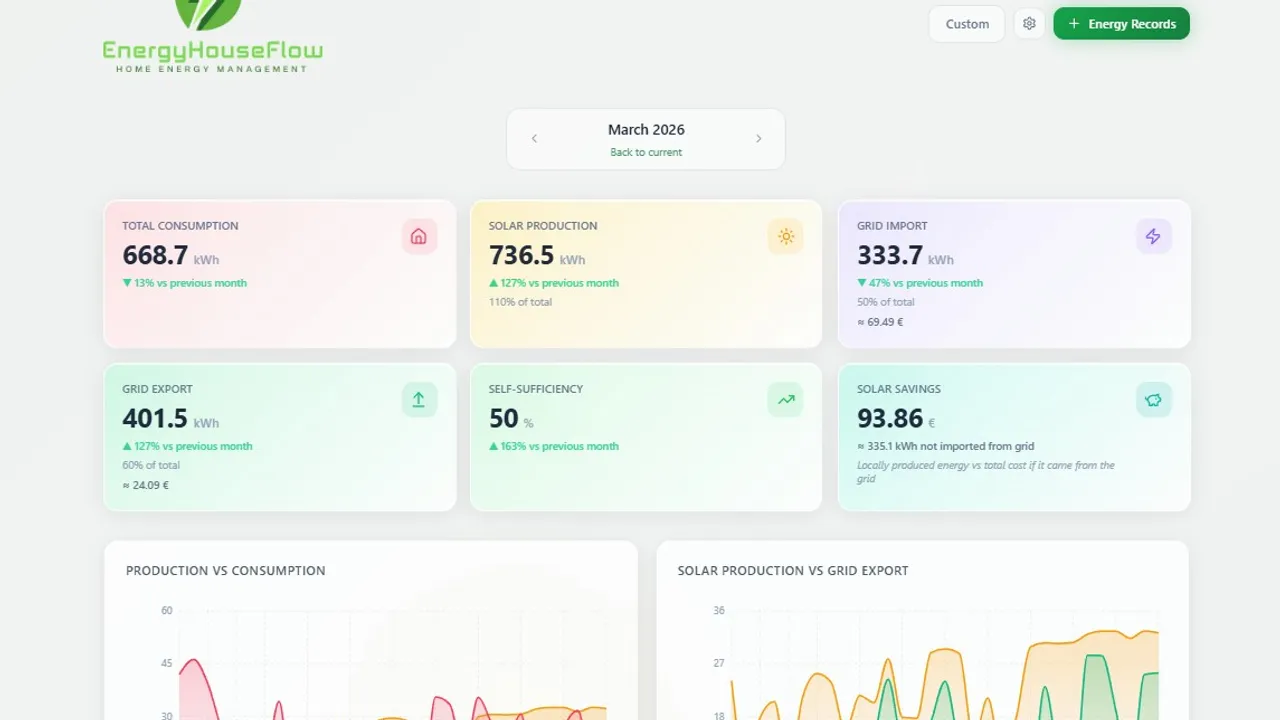Select the Custom period button
Screen dimensions: 1280x720
pos(967,24)
